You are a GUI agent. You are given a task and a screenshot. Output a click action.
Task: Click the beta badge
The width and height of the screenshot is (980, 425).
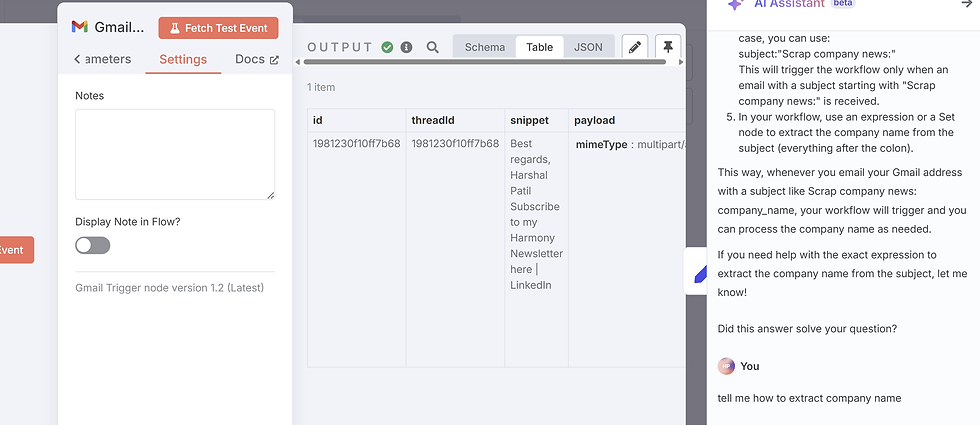tap(842, 3)
